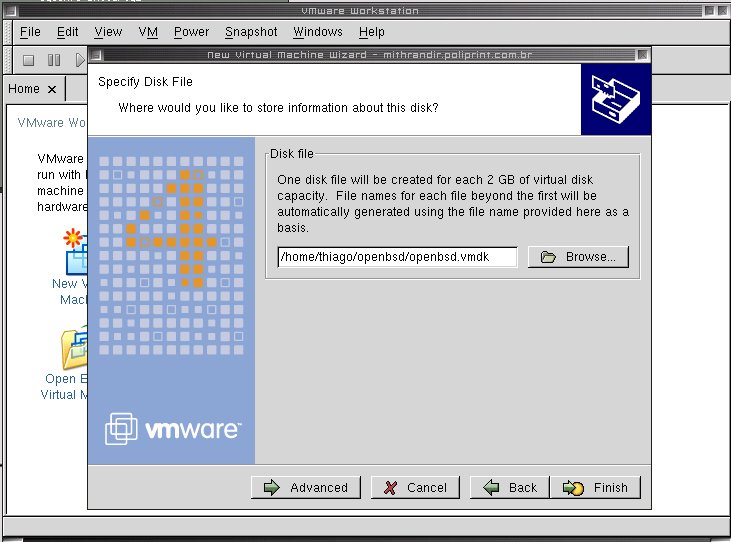Open the VM menu
The image size is (731, 542).
pyautogui.click(x=148, y=32)
